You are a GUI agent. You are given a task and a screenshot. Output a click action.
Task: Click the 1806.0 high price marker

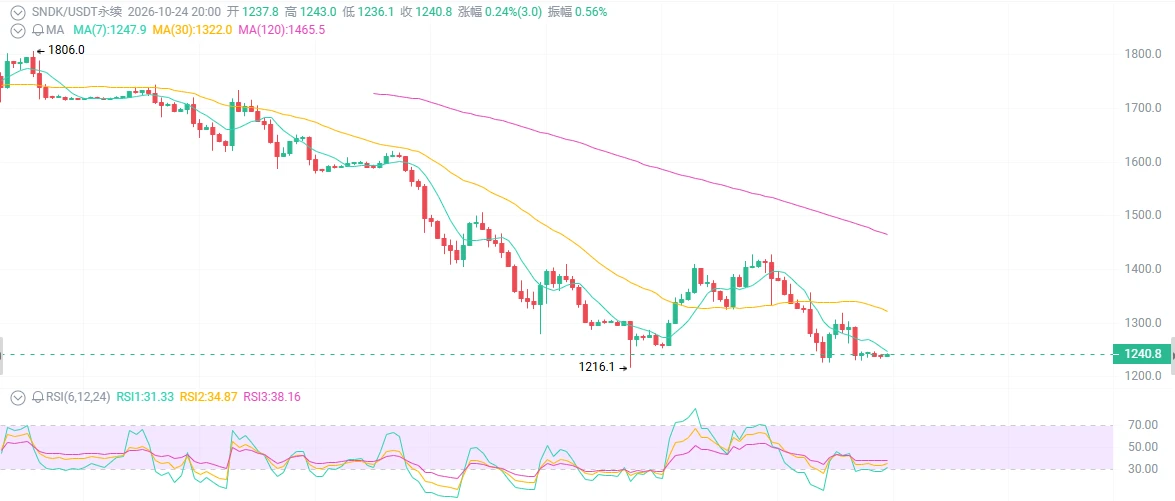[61, 50]
